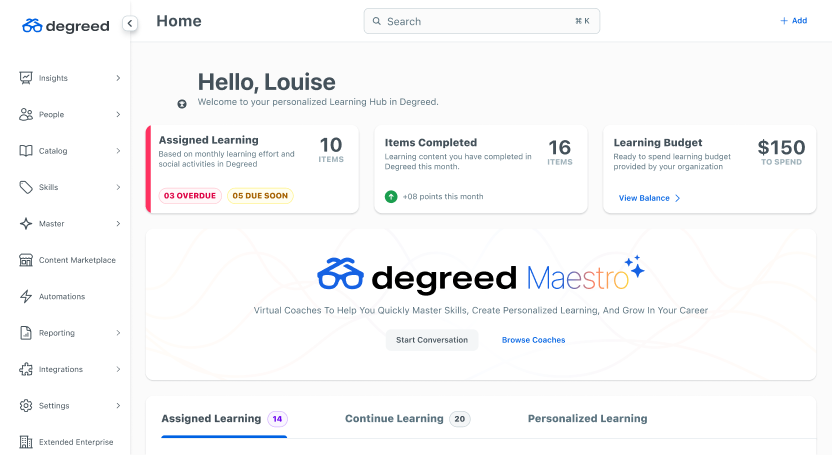
Task: Click the Automations lightning bolt icon
Action: 25,296
